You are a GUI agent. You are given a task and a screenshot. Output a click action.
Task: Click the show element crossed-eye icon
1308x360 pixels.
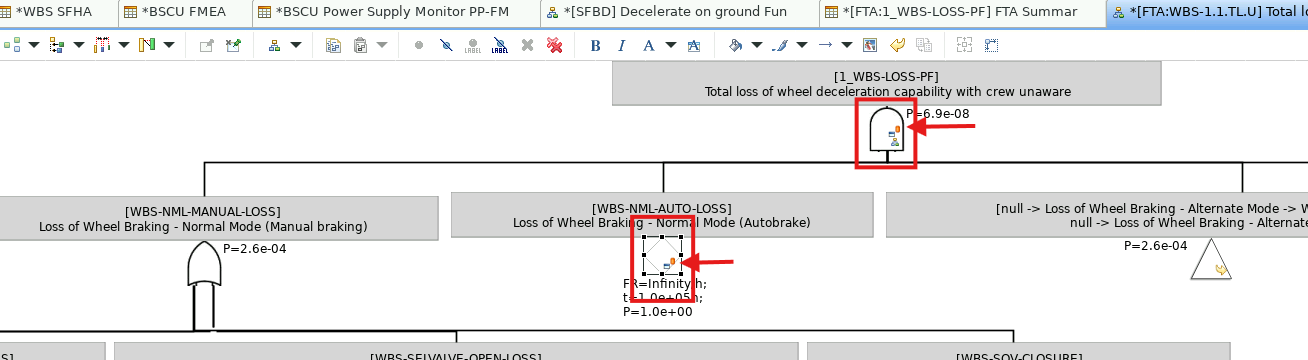[x=446, y=45]
